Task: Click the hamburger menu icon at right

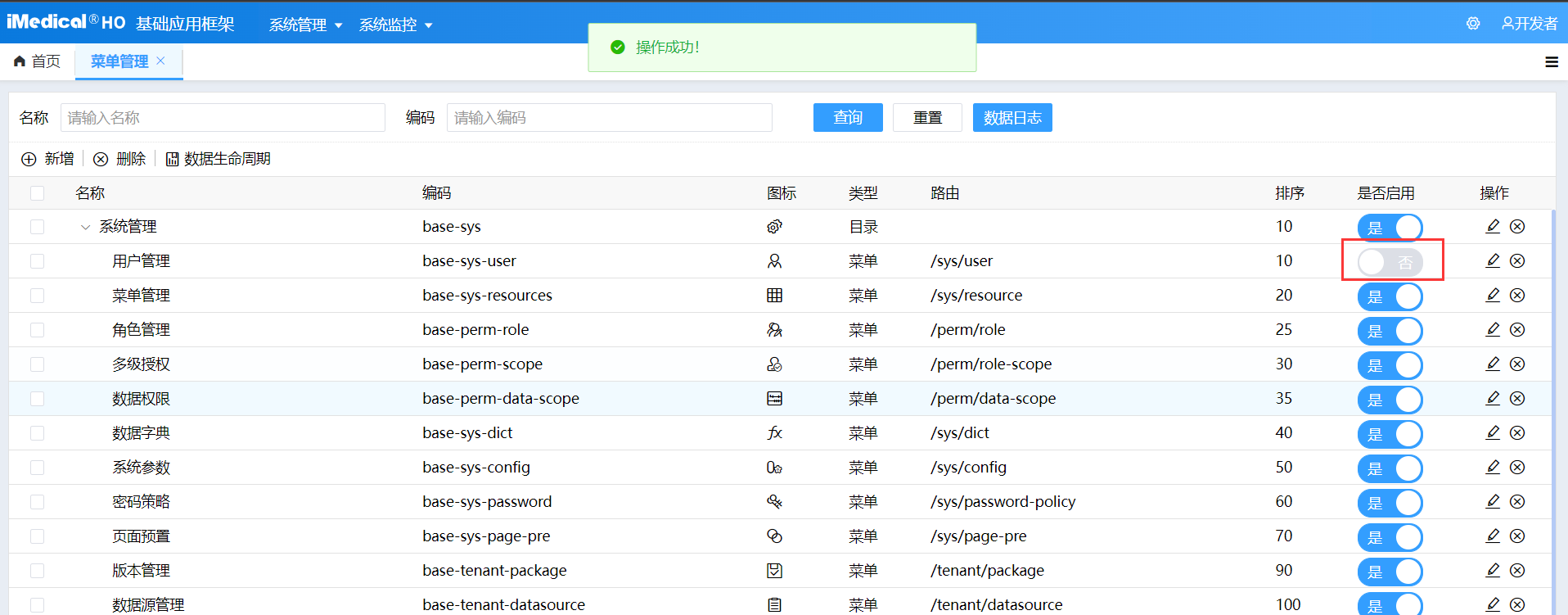Action: pyautogui.click(x=1551, y=62)
